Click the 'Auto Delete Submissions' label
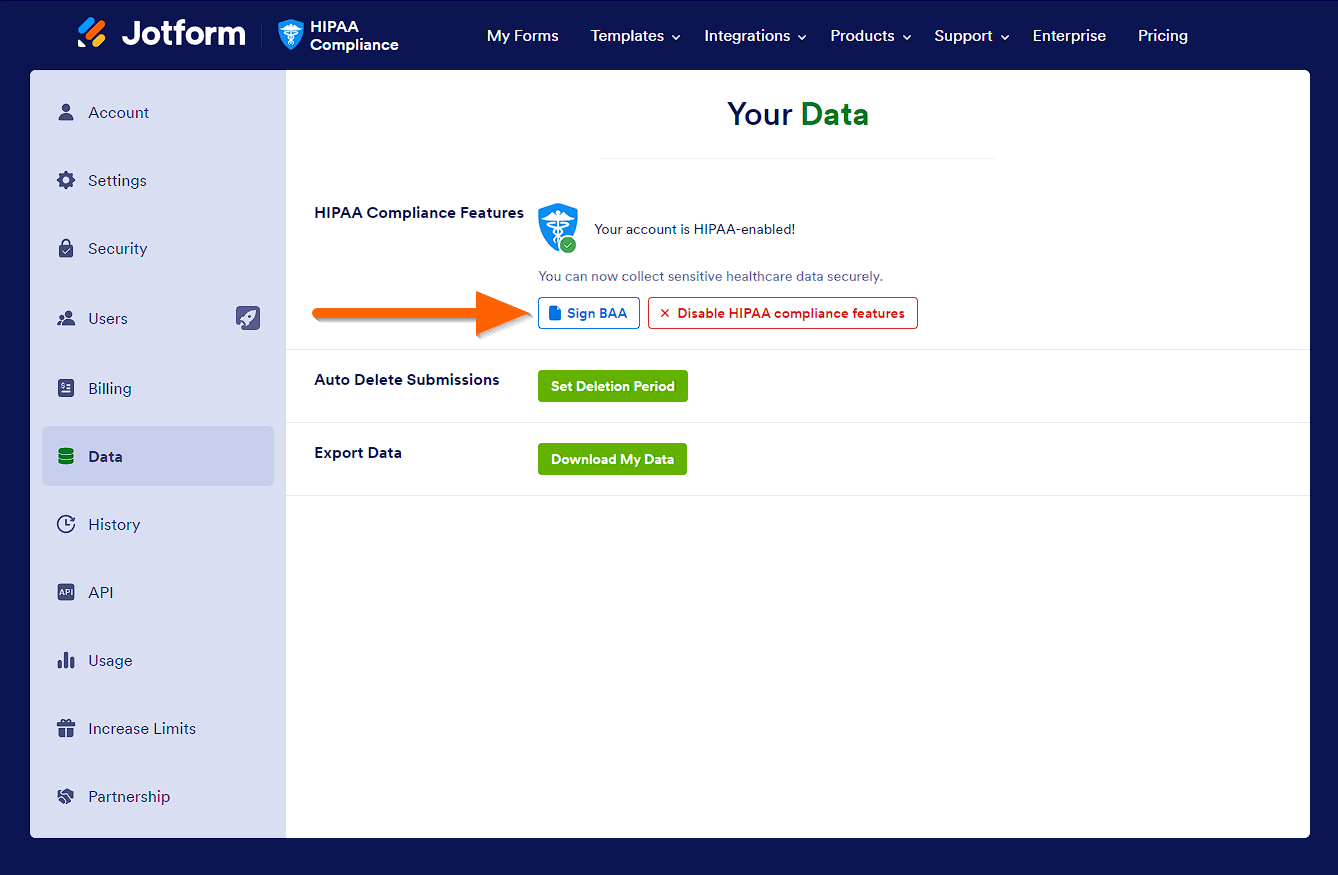Image resolution: width=1338 pixels, height=875 pixels. tap(407, 380)
